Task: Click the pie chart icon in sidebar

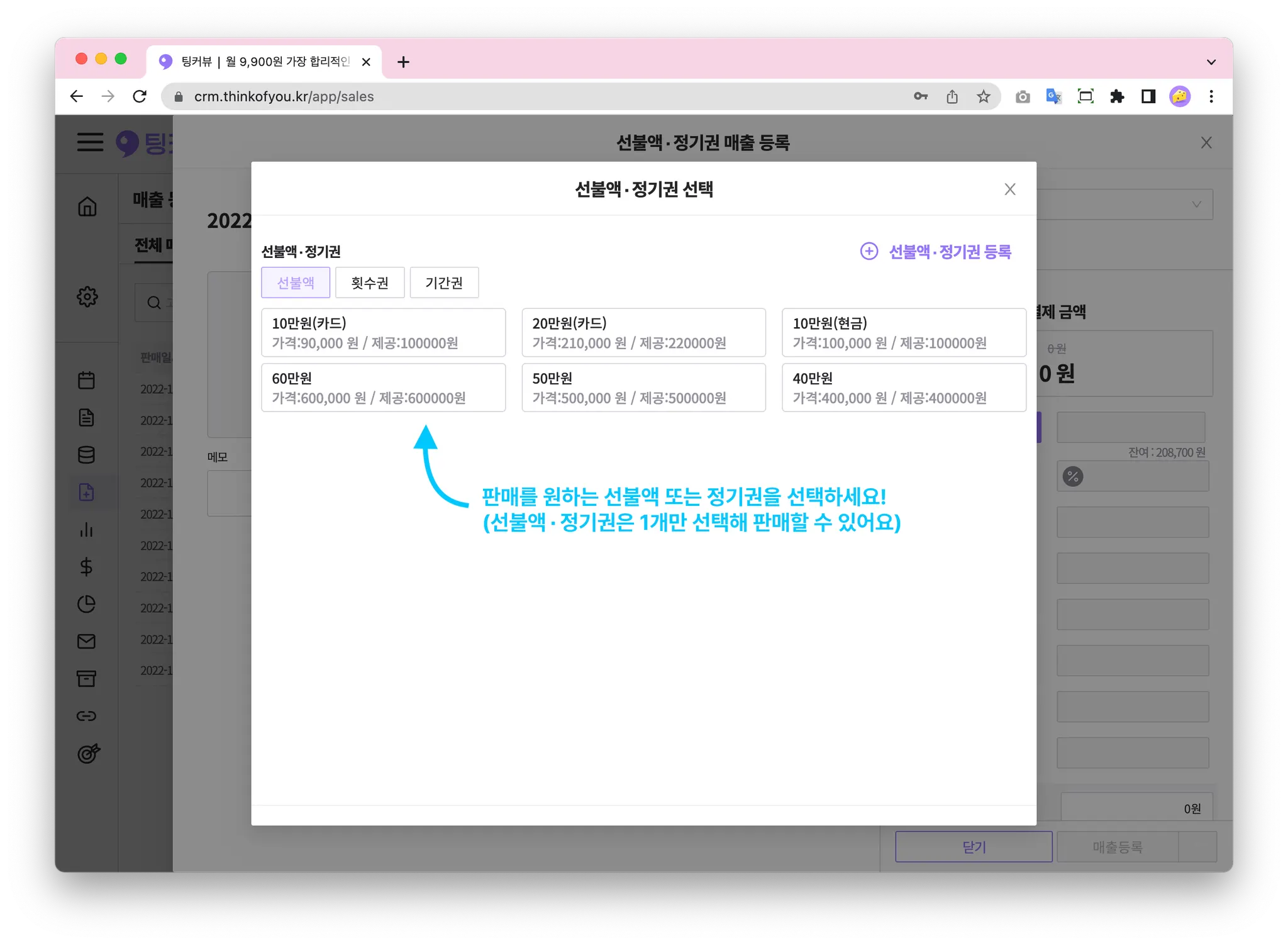Action: pos(86,604)
